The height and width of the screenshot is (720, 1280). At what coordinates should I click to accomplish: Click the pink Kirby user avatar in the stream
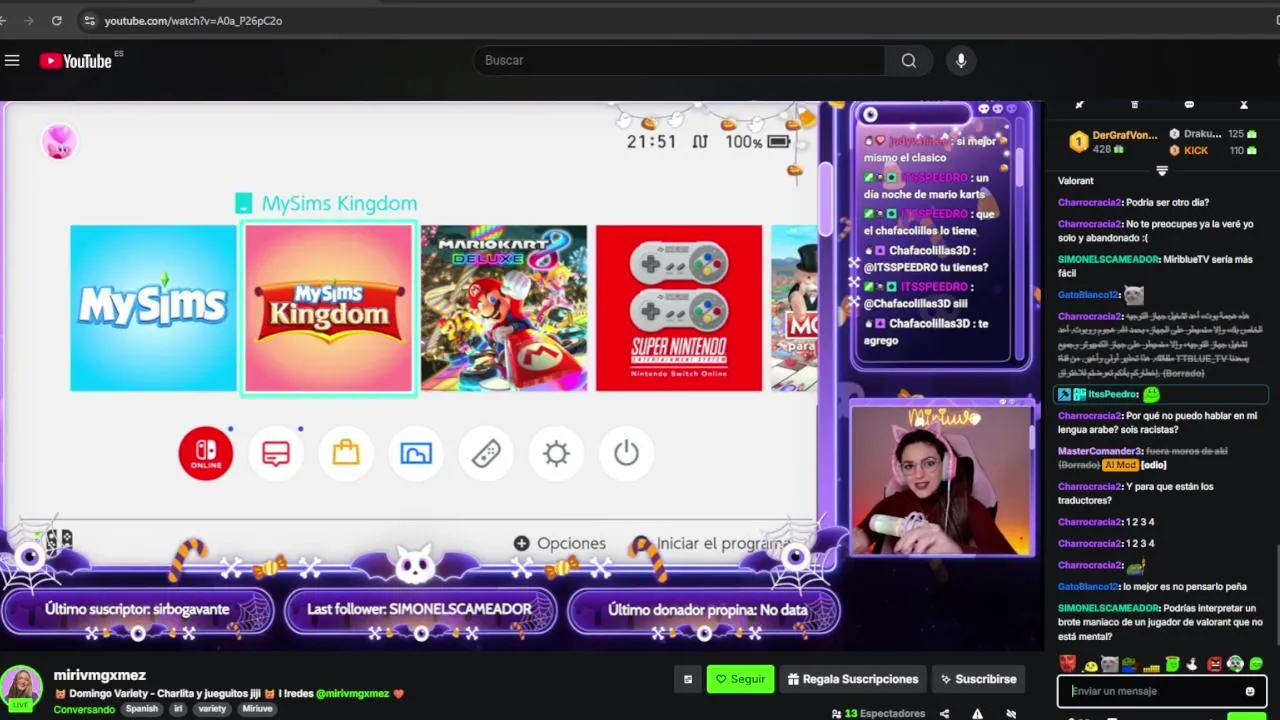[59, 142]
